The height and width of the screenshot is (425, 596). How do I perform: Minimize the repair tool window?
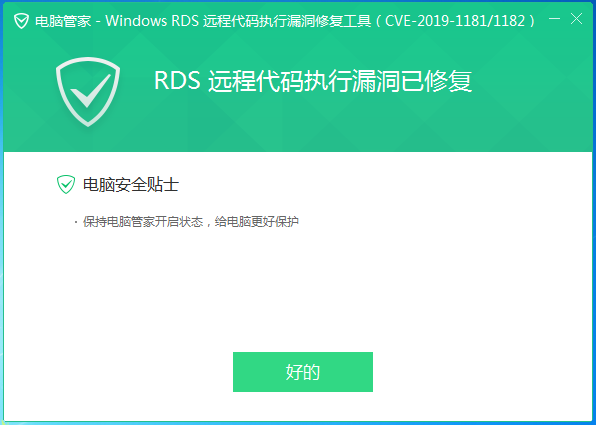555,18
